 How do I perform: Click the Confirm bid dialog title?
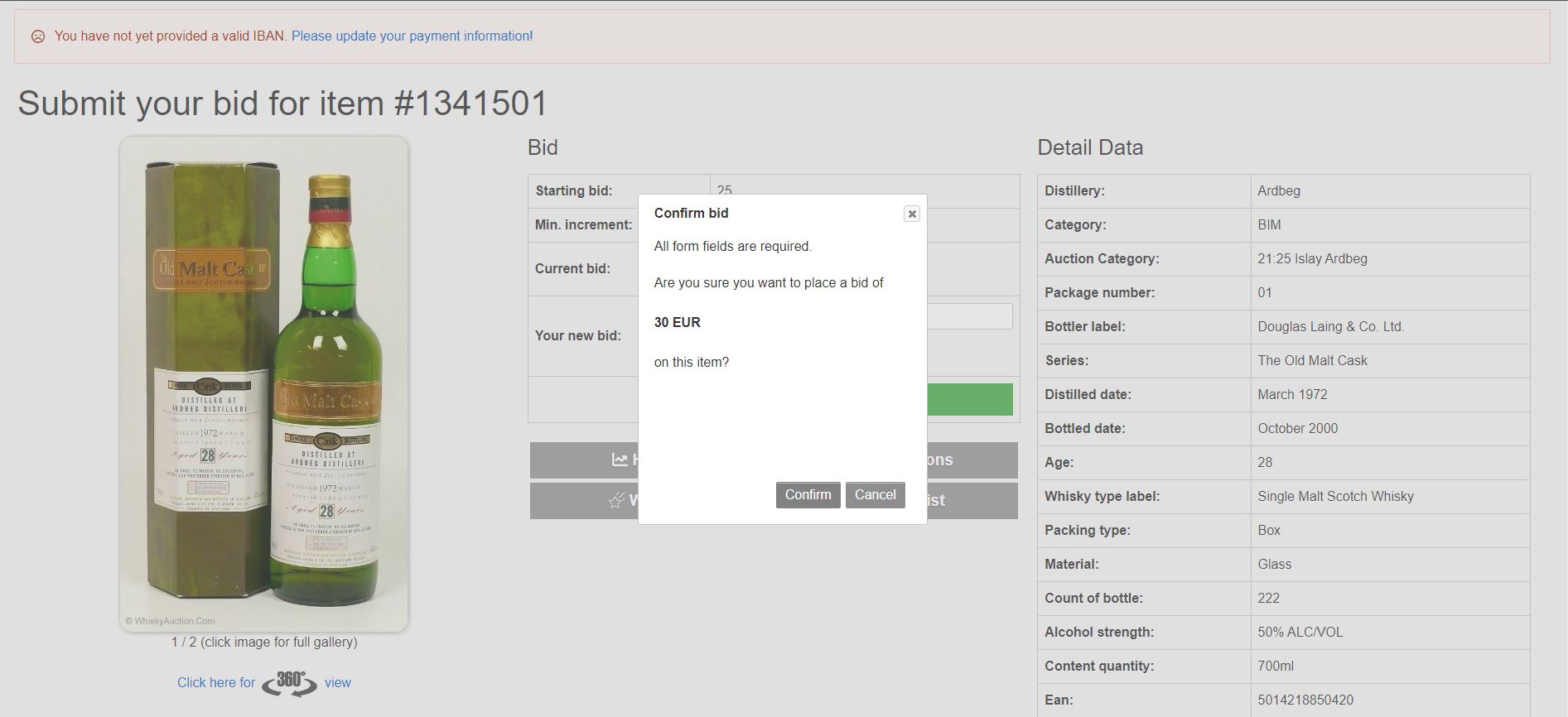pyautogui.click(x=691, y=214)
